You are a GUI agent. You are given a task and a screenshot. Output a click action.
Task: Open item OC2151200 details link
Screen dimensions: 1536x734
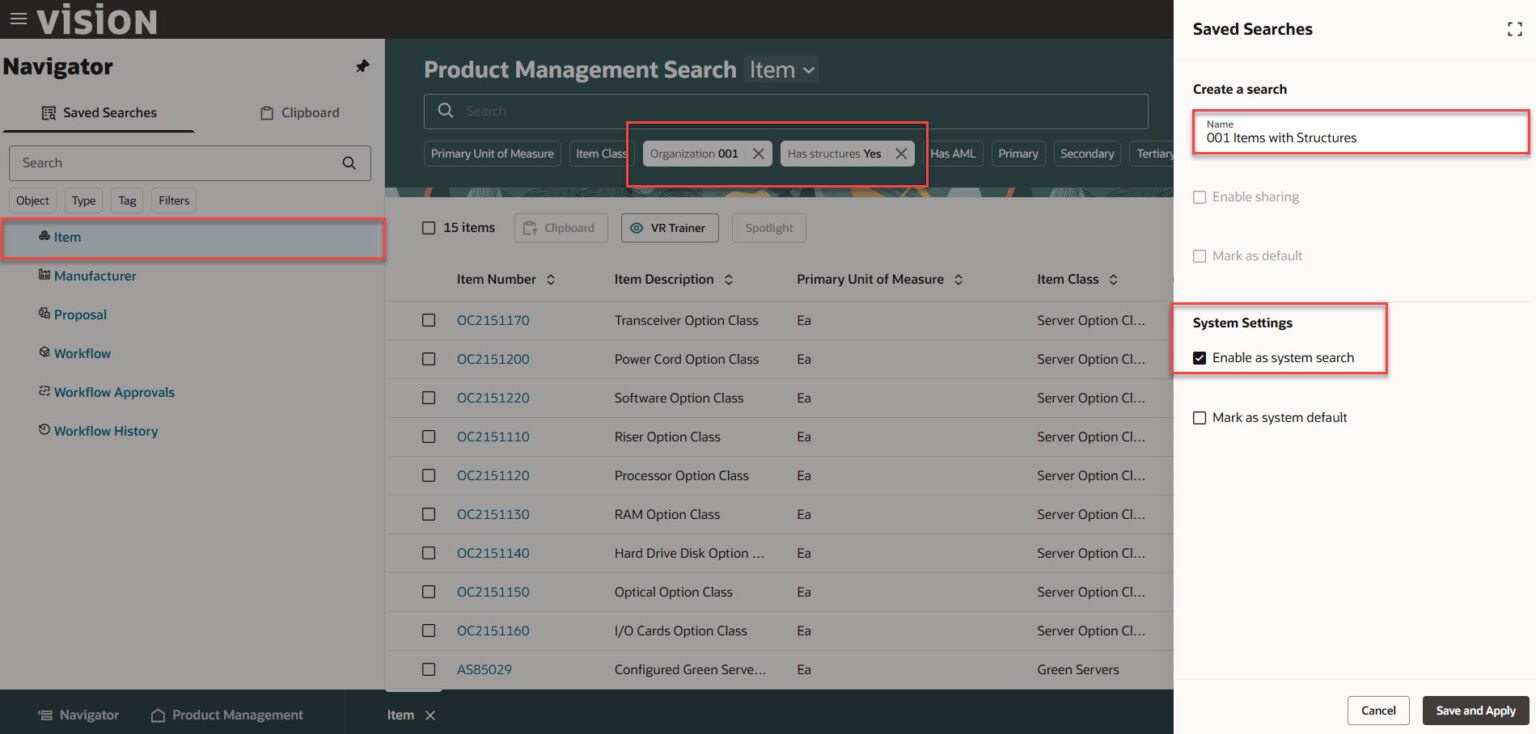[x=493, y=359]
